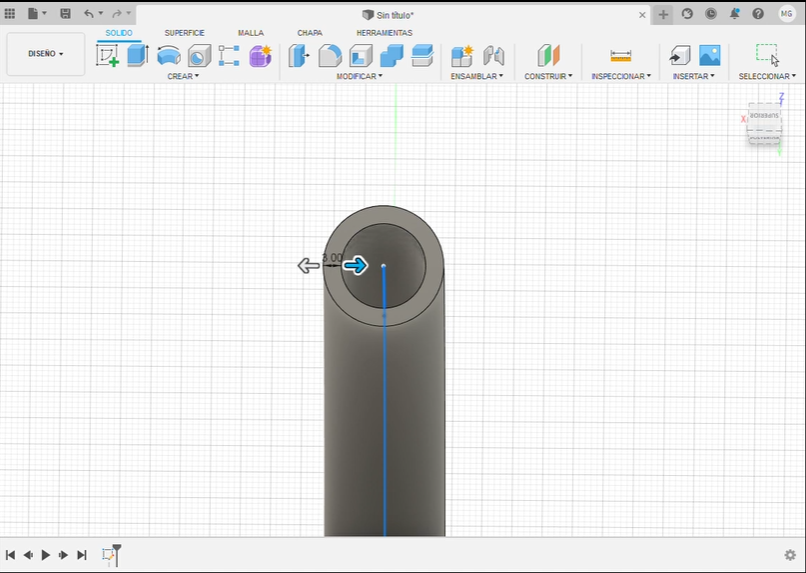Open the job status clock icon
The height and width of the screenshot is (573, 806).
pos(711,14)
